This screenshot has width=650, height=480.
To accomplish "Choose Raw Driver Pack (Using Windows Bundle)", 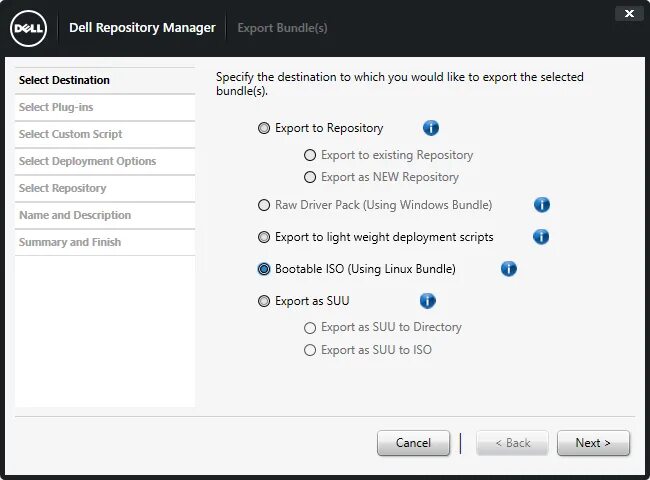I will [x=264, y=205].
